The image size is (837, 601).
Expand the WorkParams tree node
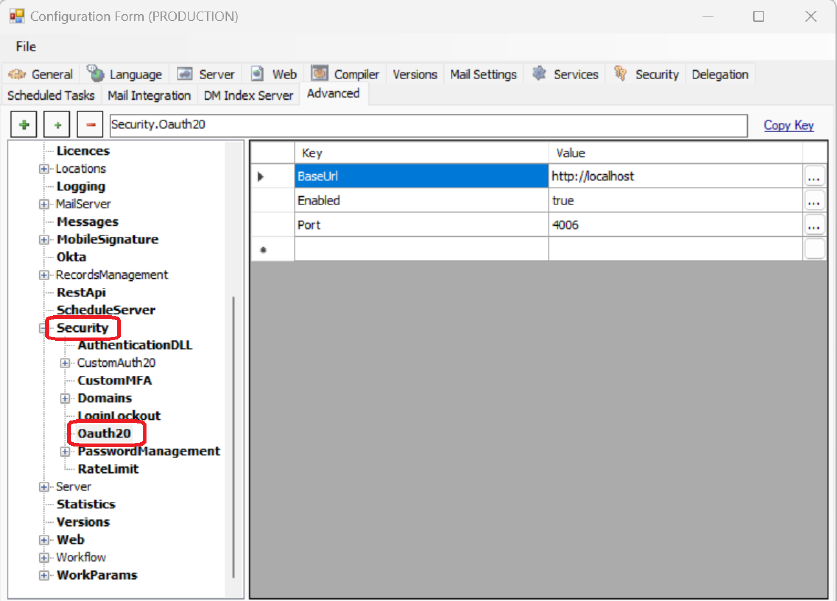44,576
